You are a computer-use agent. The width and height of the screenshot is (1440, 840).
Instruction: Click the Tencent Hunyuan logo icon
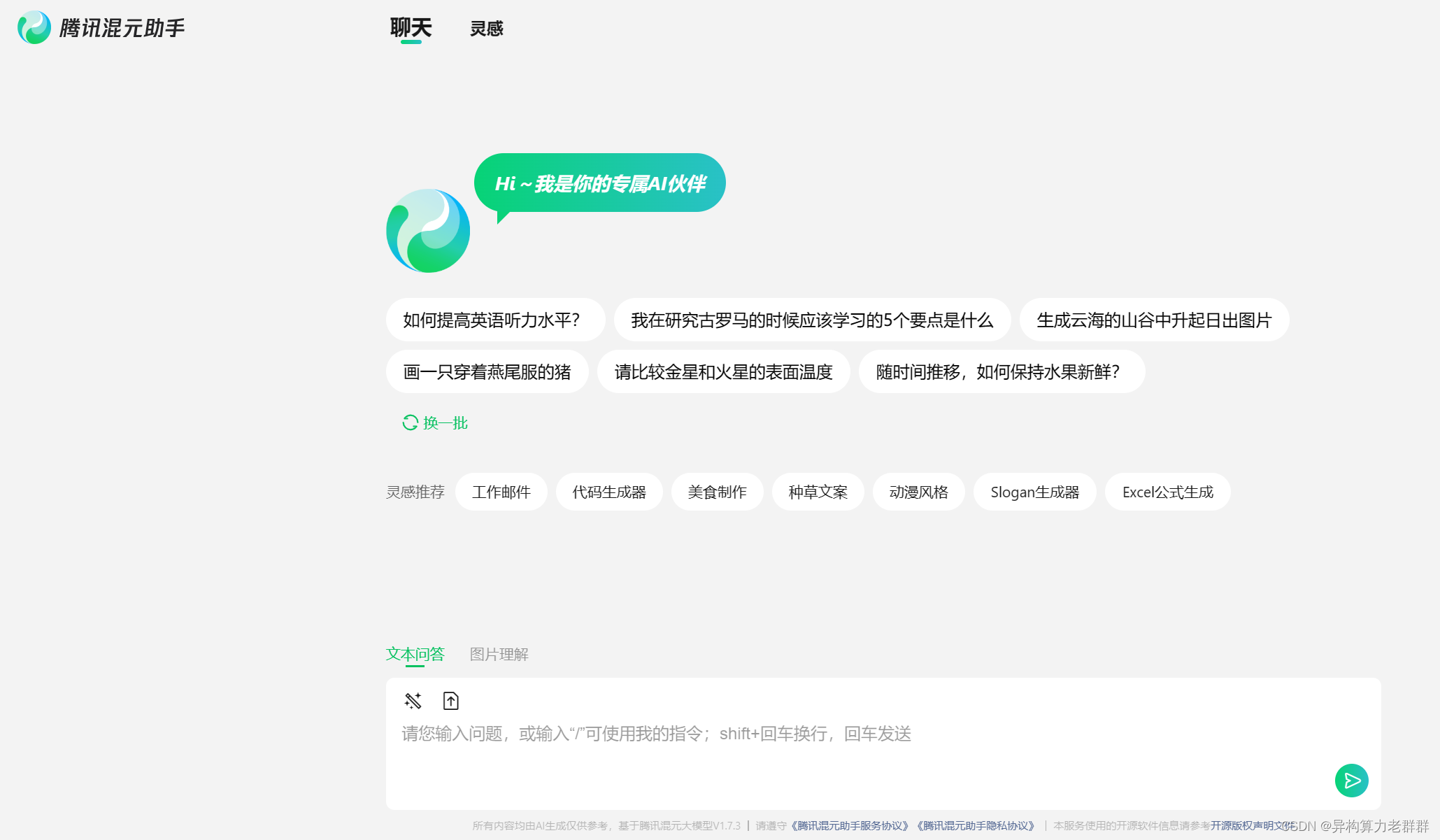pos(34,27)
